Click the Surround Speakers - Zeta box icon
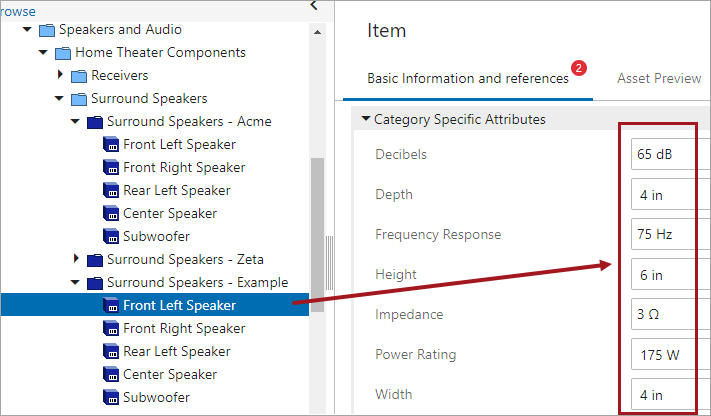 95,260
